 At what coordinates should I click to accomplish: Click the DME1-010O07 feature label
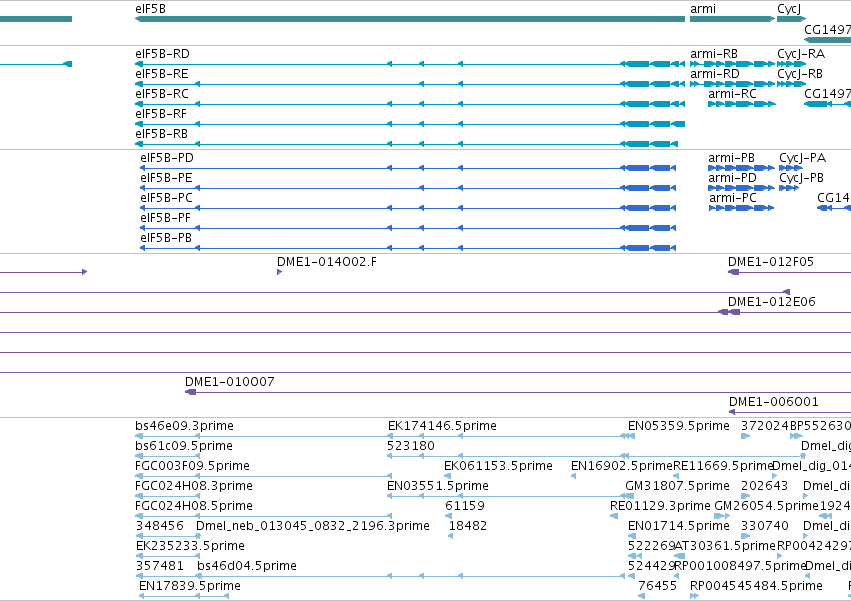click(x=230, y=382)
